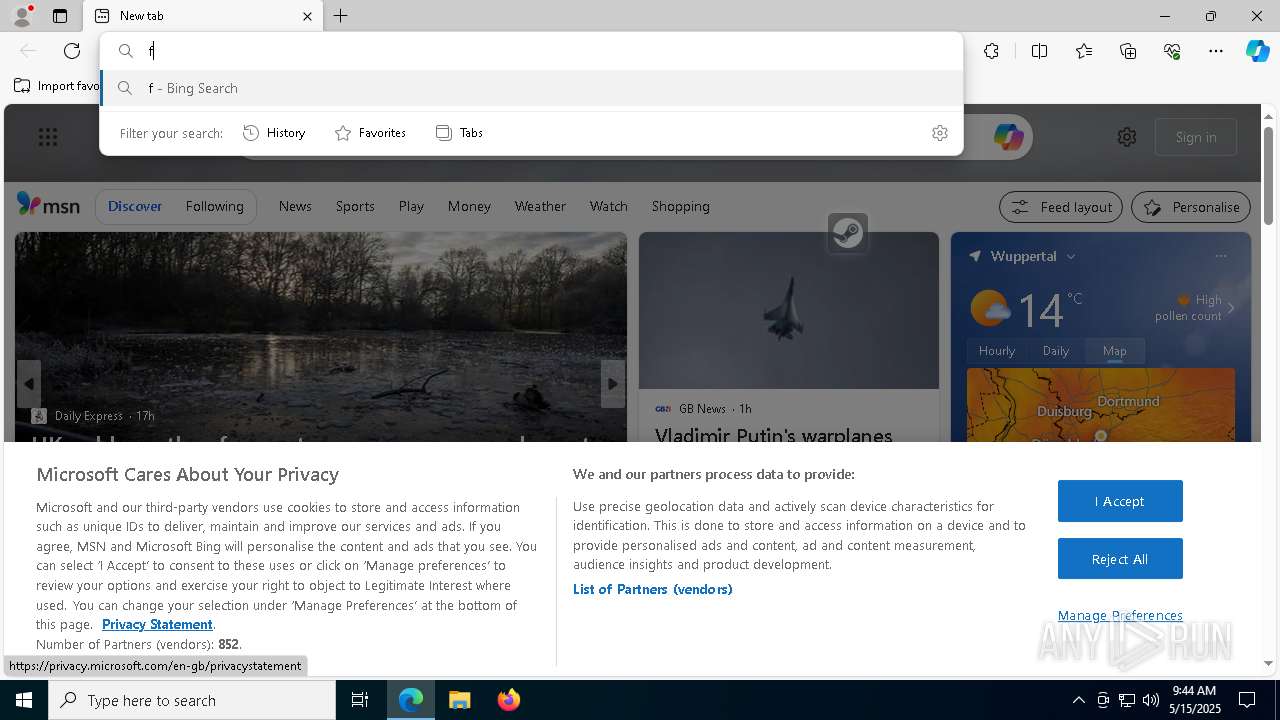Click the Reject All button

pyautogui.click(x=1120, y=559)
